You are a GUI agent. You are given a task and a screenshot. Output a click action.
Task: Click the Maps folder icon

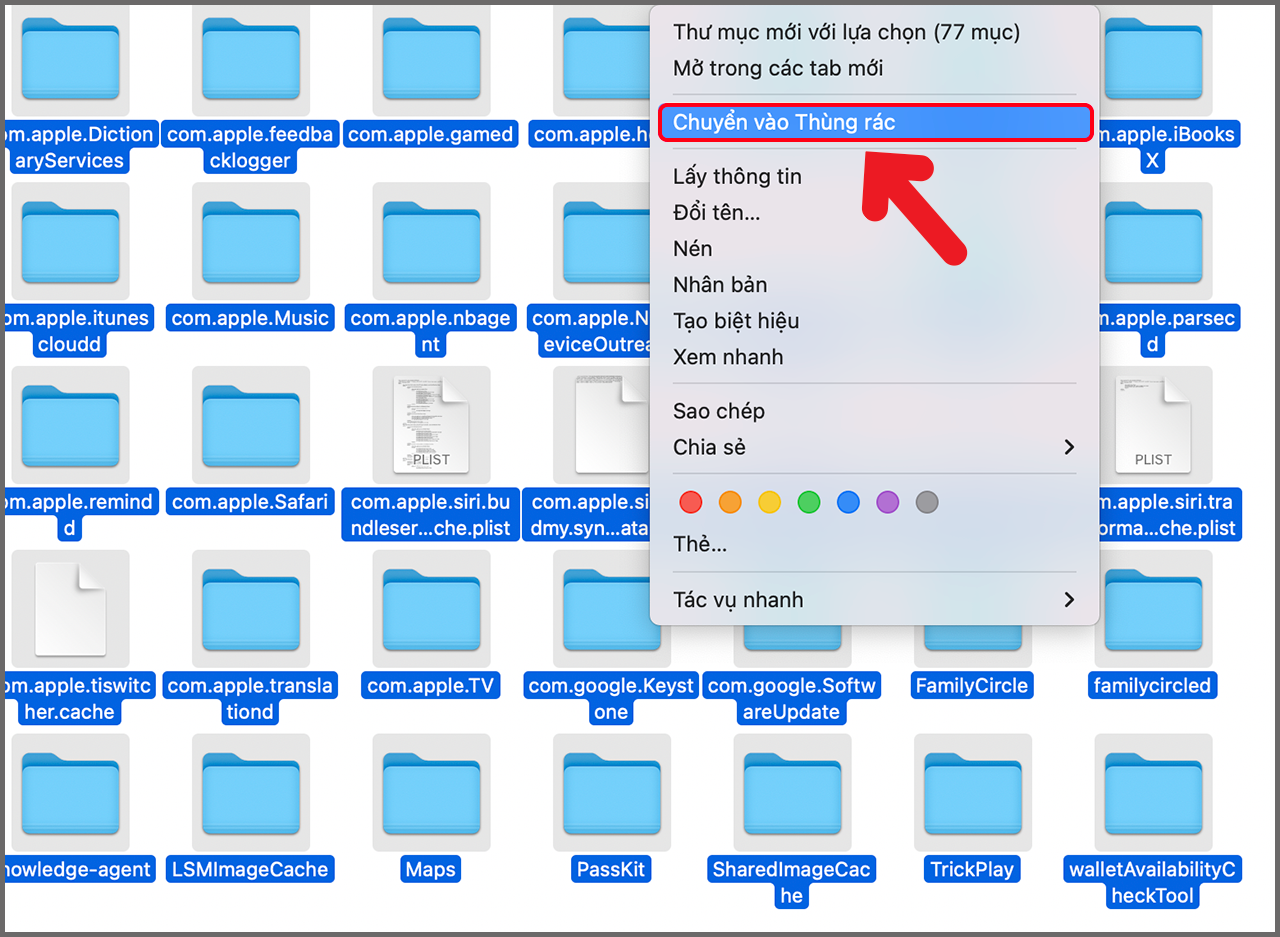pyautogui.click(x=431, y=793)
